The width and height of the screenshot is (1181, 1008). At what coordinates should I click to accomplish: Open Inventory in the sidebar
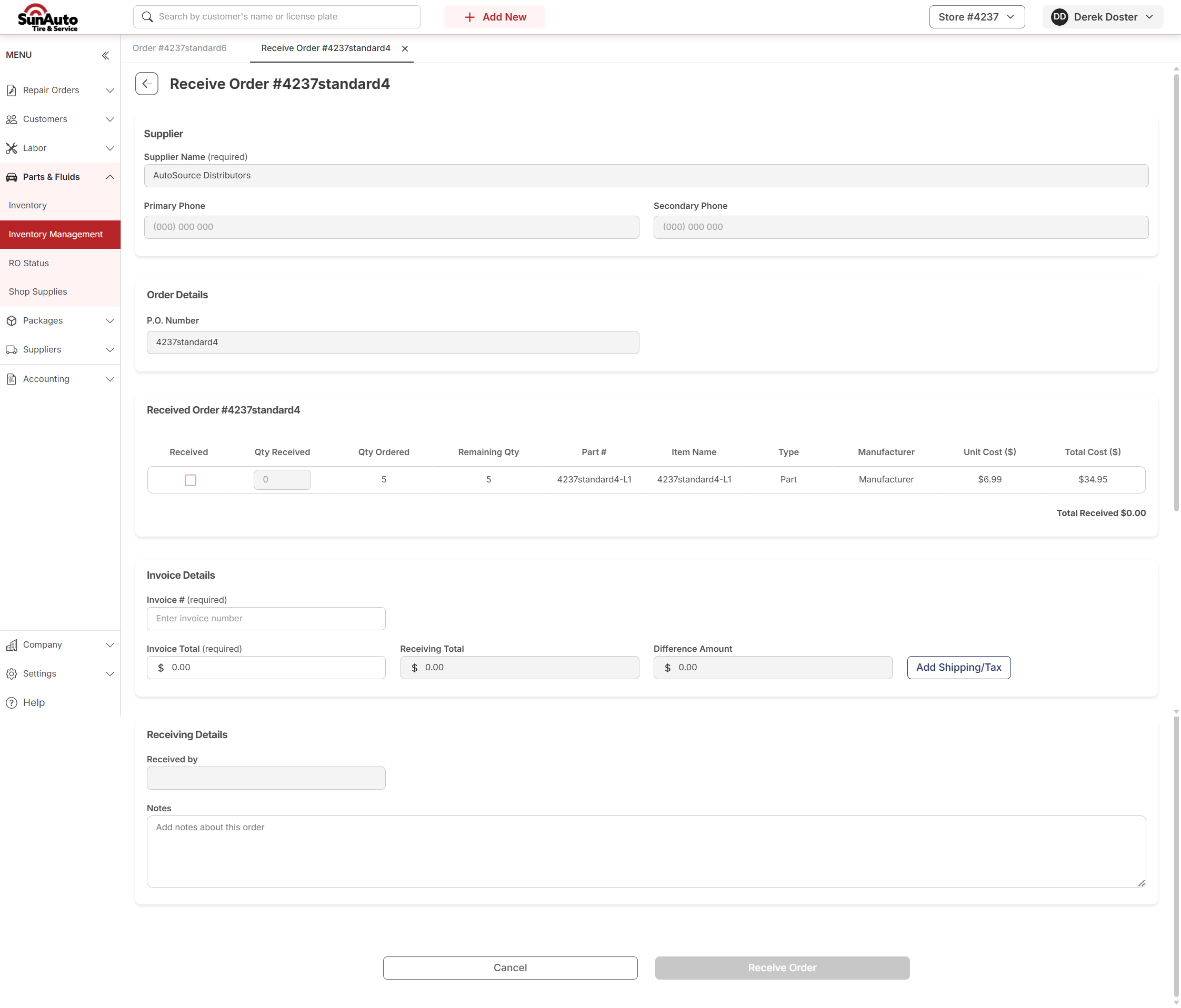point(60,205)
